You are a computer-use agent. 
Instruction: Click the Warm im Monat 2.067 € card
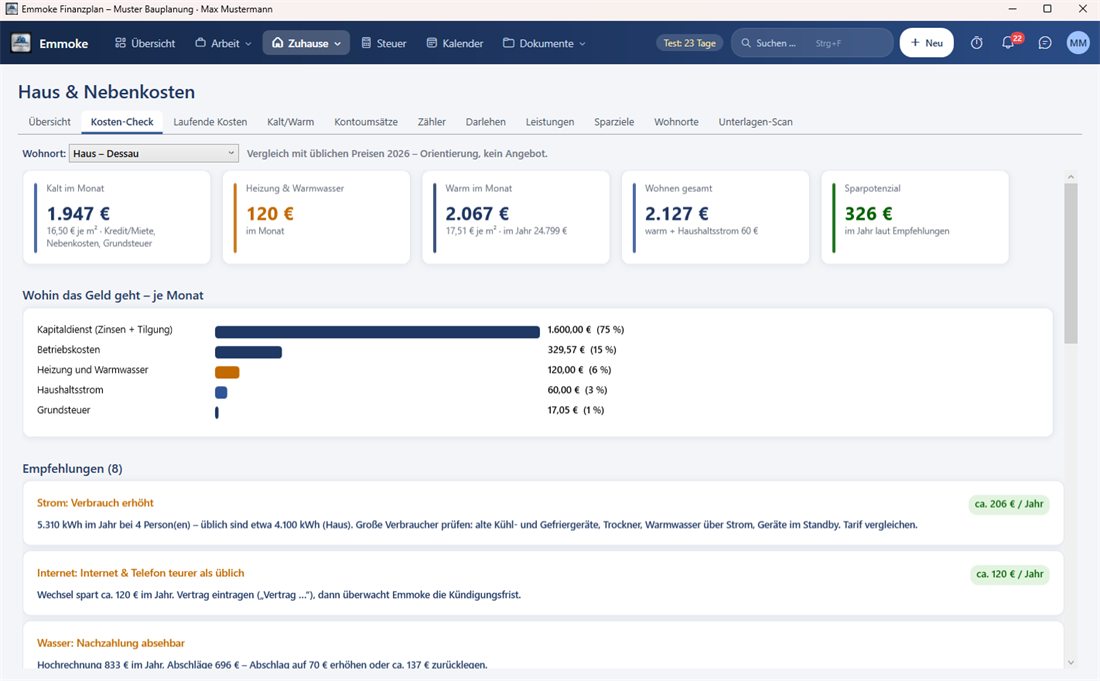click(516, 217)
